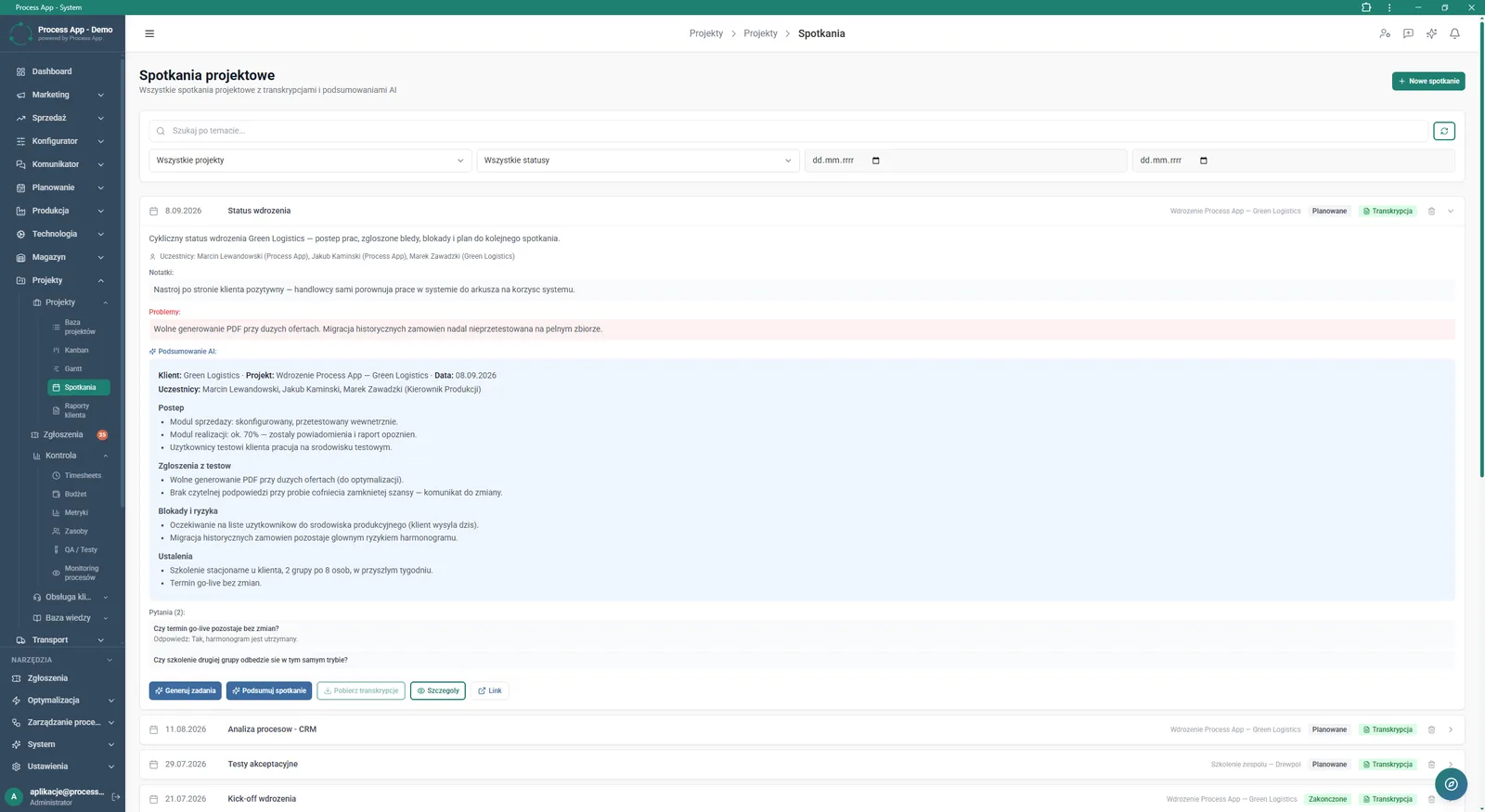1485x812 pixels.
Task: Open the notifications bell
Action: click(x=1454, y=33)
